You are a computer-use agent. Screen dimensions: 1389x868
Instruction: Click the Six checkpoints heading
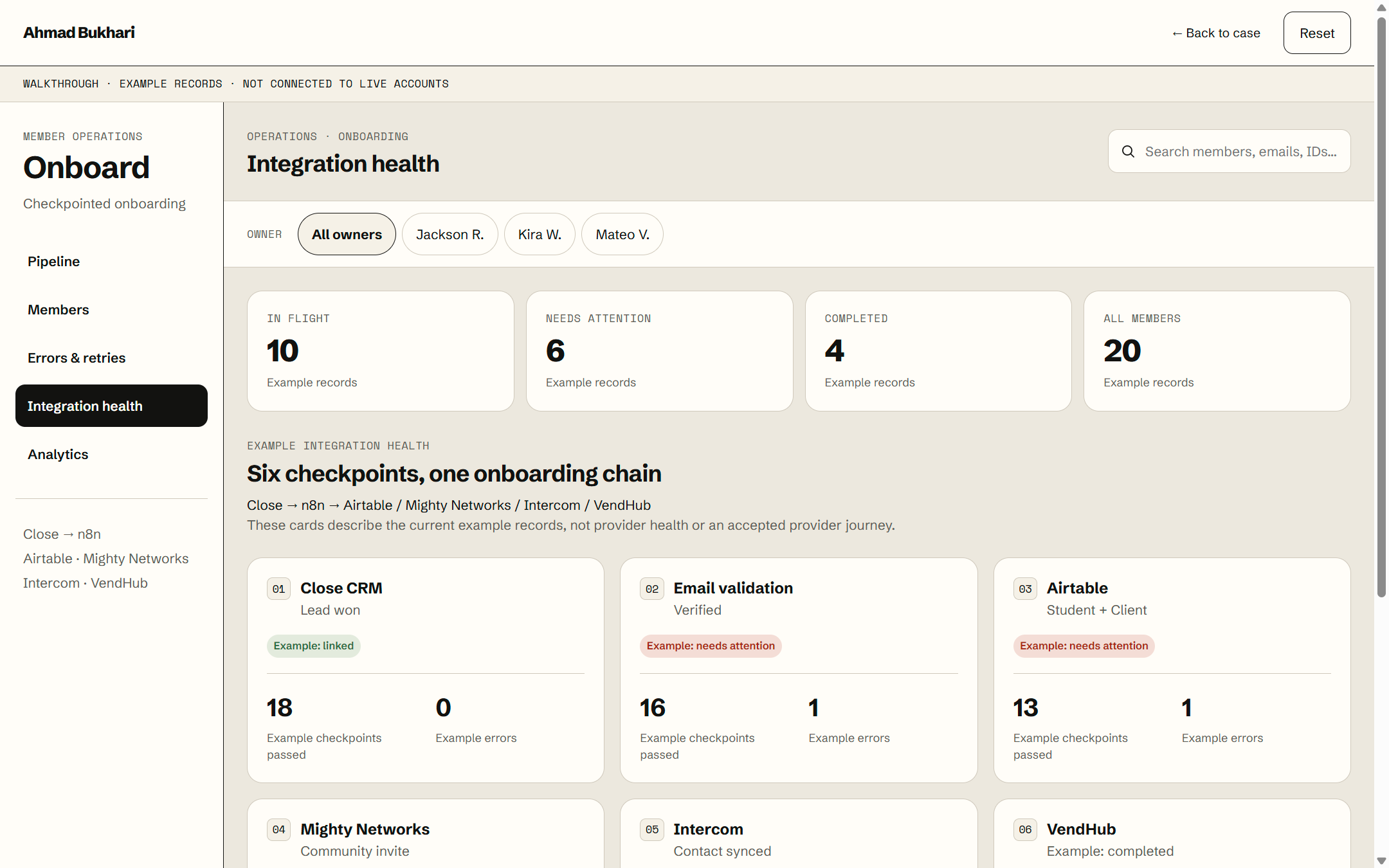454,474
